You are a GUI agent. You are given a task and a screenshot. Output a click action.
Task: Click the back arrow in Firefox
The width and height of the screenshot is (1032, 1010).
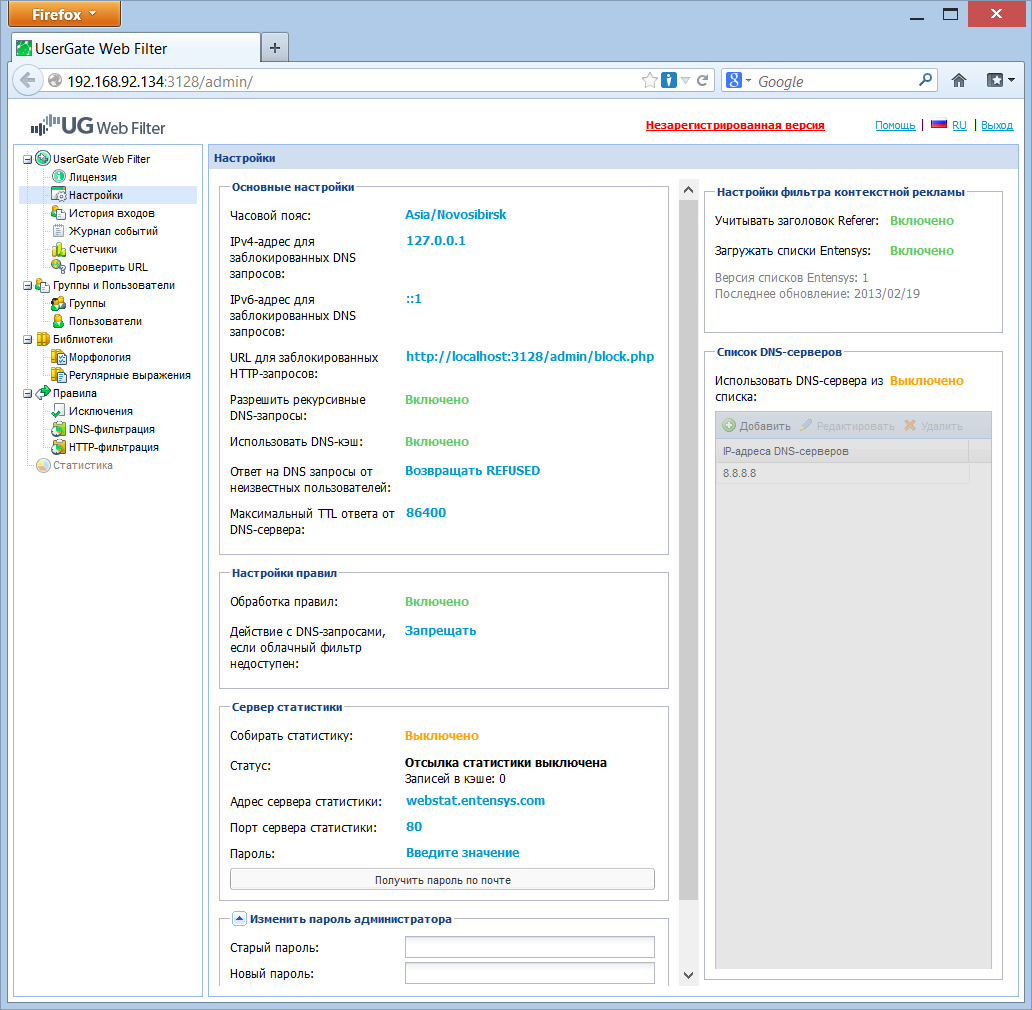[x=28, y=80]
